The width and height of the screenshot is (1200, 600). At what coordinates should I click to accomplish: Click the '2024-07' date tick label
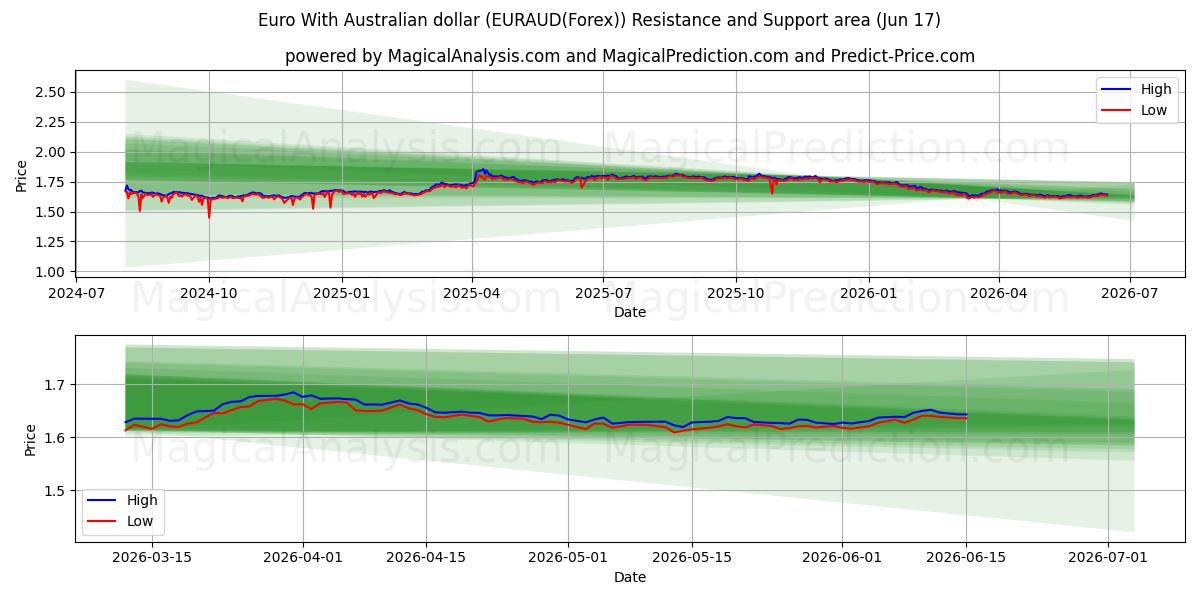point(77,293)
